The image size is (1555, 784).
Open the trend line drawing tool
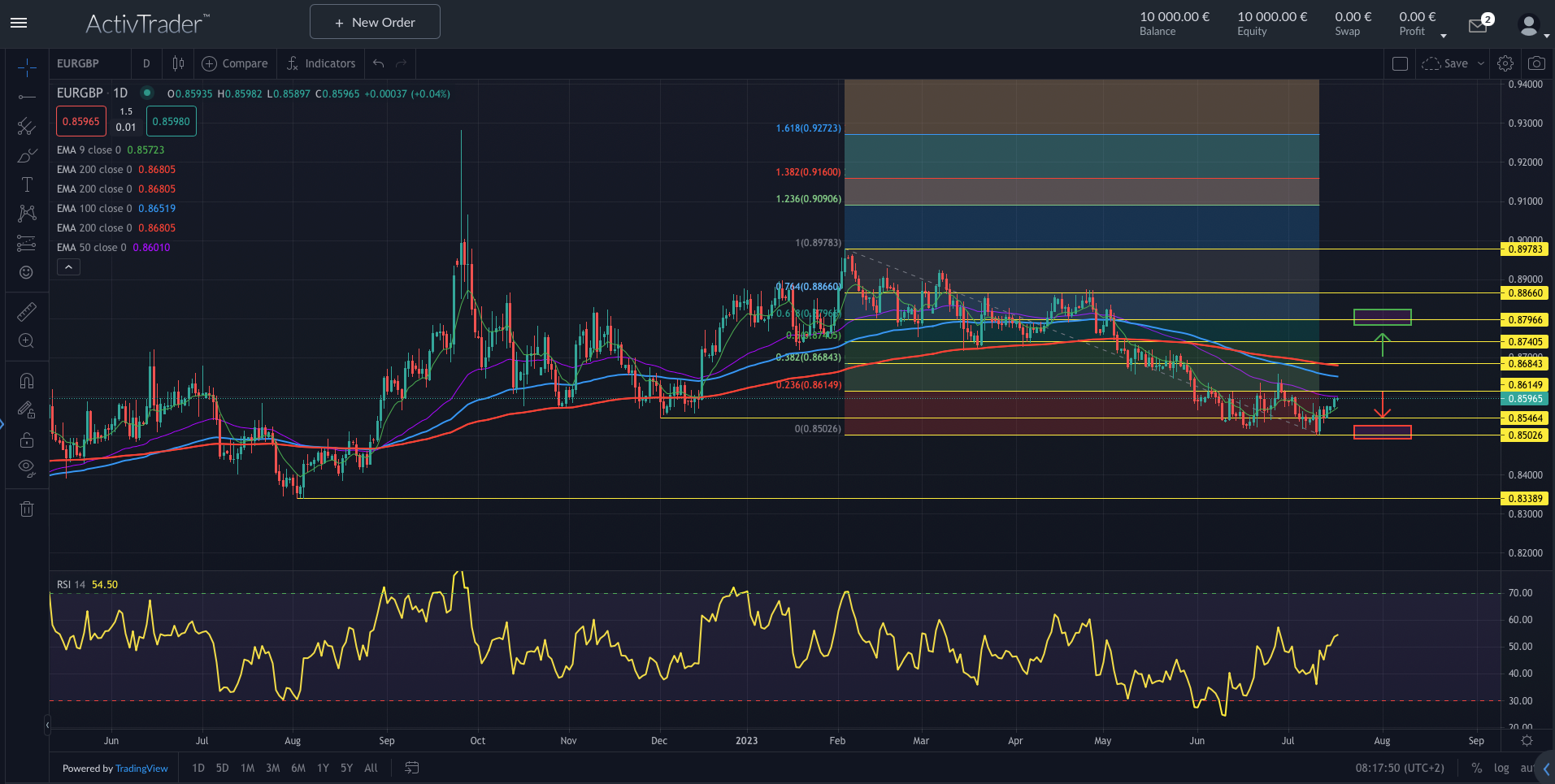[27, 97]
